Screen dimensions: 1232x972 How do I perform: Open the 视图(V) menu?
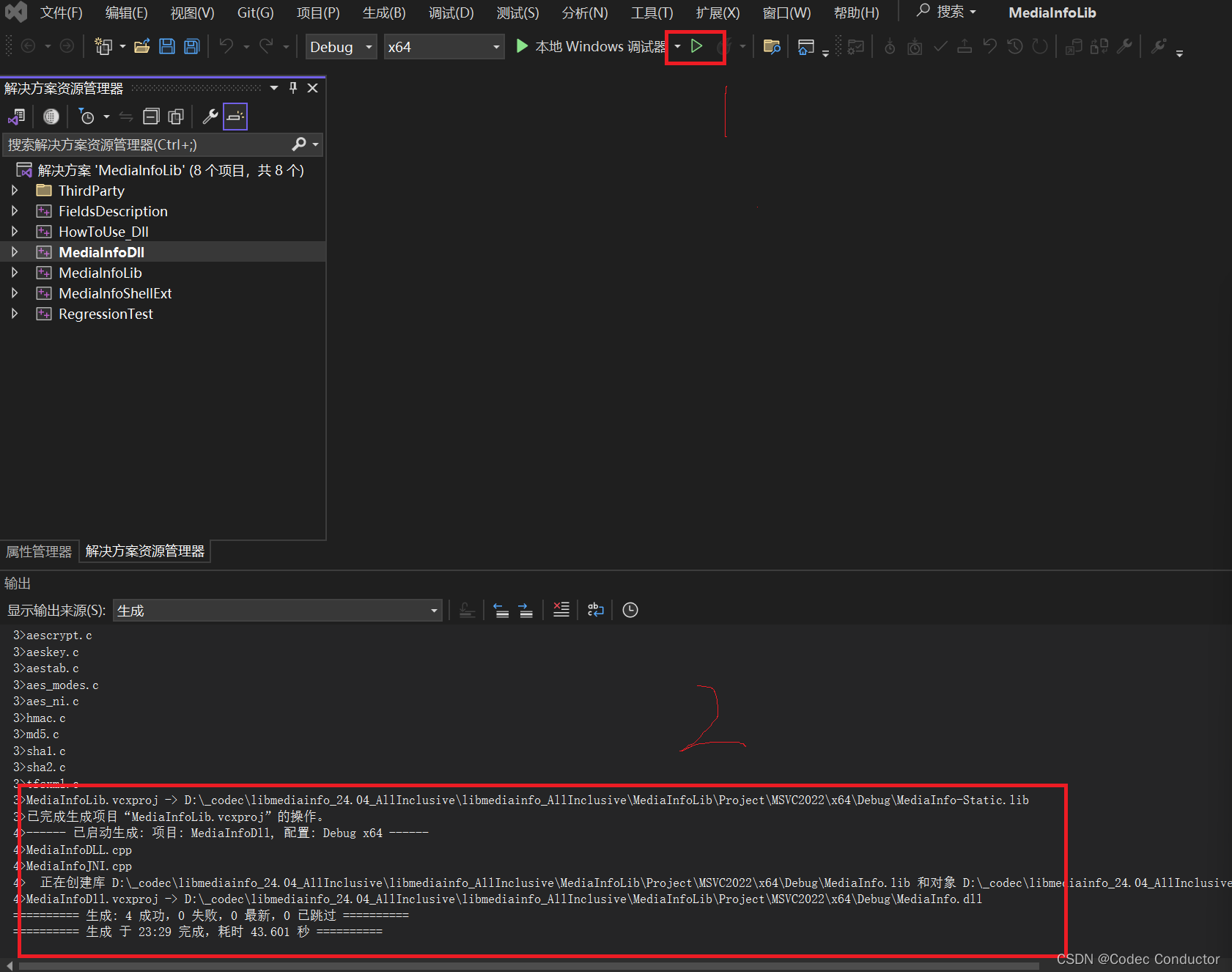tap(192, 13)
